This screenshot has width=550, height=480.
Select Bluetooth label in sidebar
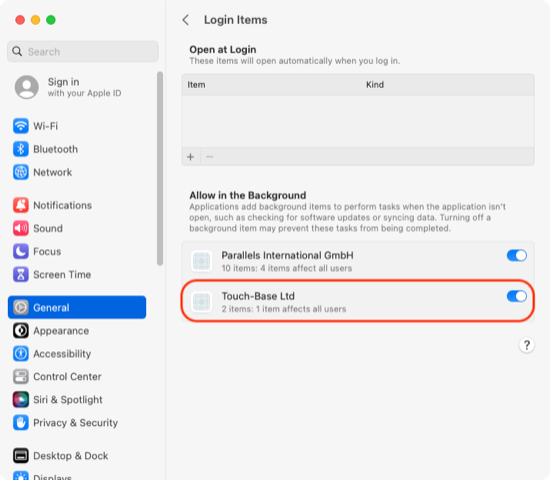55,149
